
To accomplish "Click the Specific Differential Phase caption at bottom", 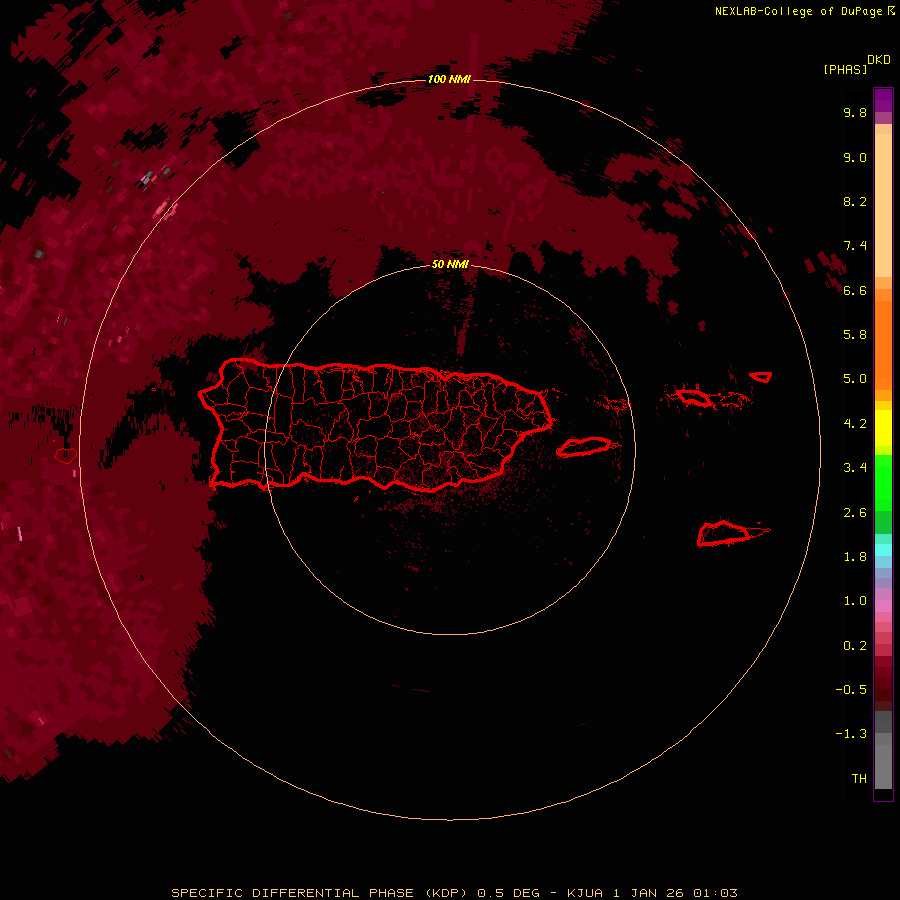I will [x=454, y=893].
